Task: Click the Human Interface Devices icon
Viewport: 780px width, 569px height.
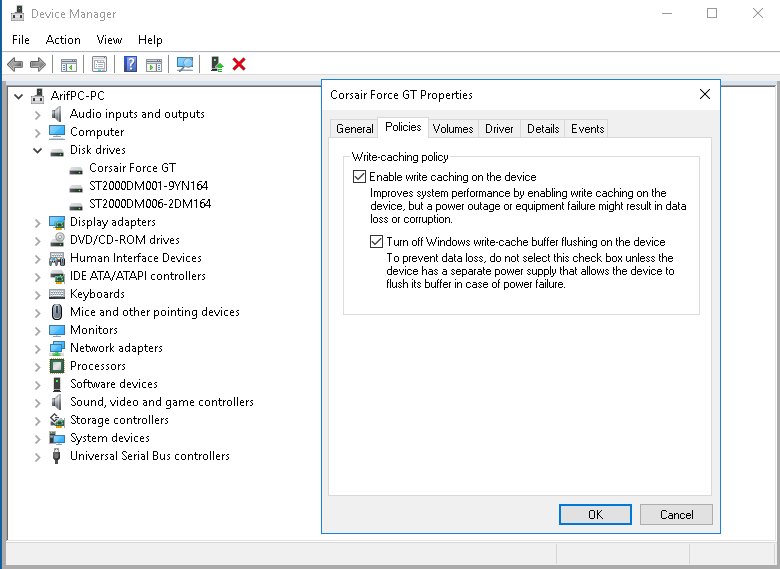Action: pyautogui.click(x=57, y=258)
